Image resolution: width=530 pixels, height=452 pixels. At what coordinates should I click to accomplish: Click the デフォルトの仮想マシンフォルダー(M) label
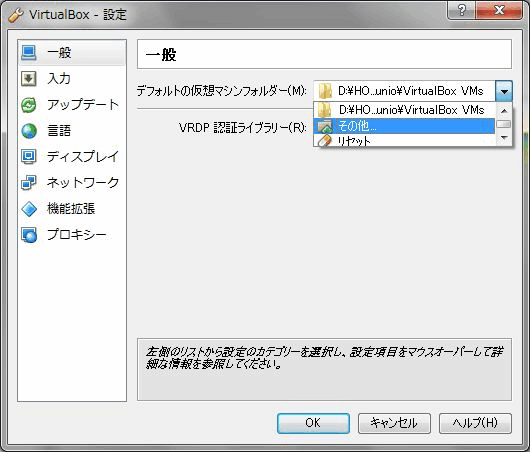pos(222,91)
